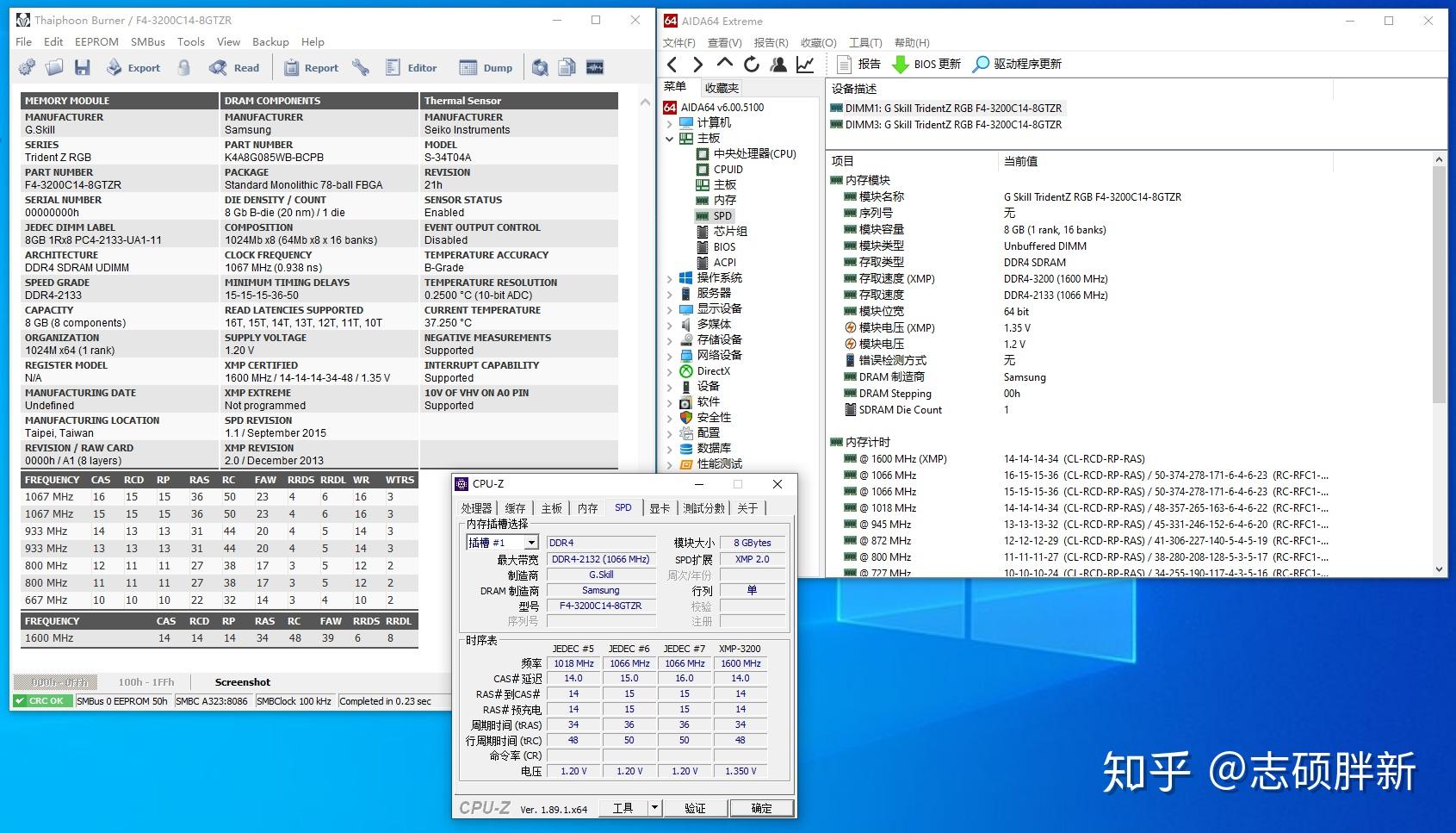This screenshot has height=833, width=1456.
Task: Open the AIDA64 benchmark graph icon
Action: pos(805,64)
